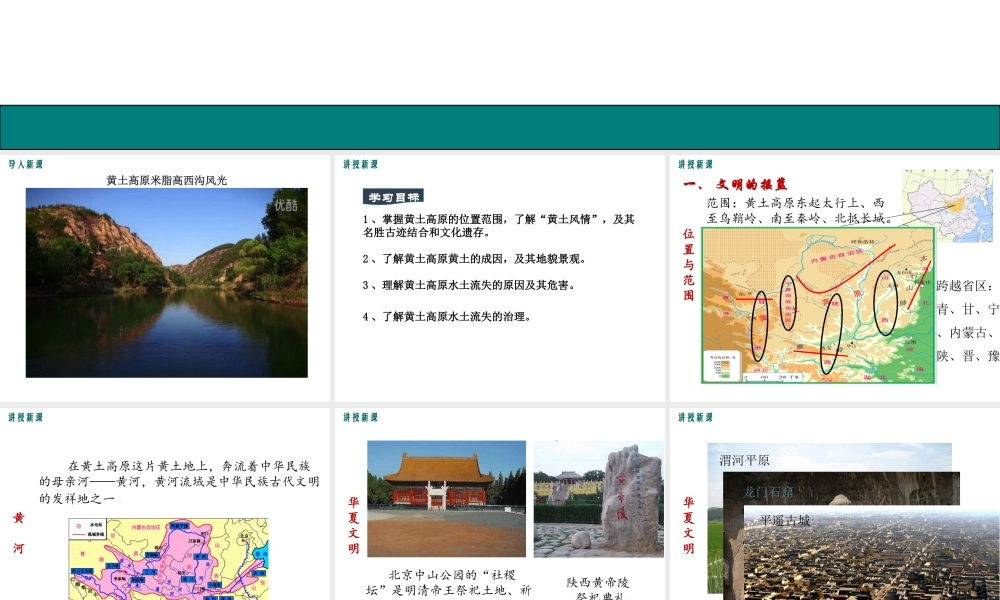Open the 文明的摇篮 map slide
Screen dimensions: 1000x600
[835, 278]
